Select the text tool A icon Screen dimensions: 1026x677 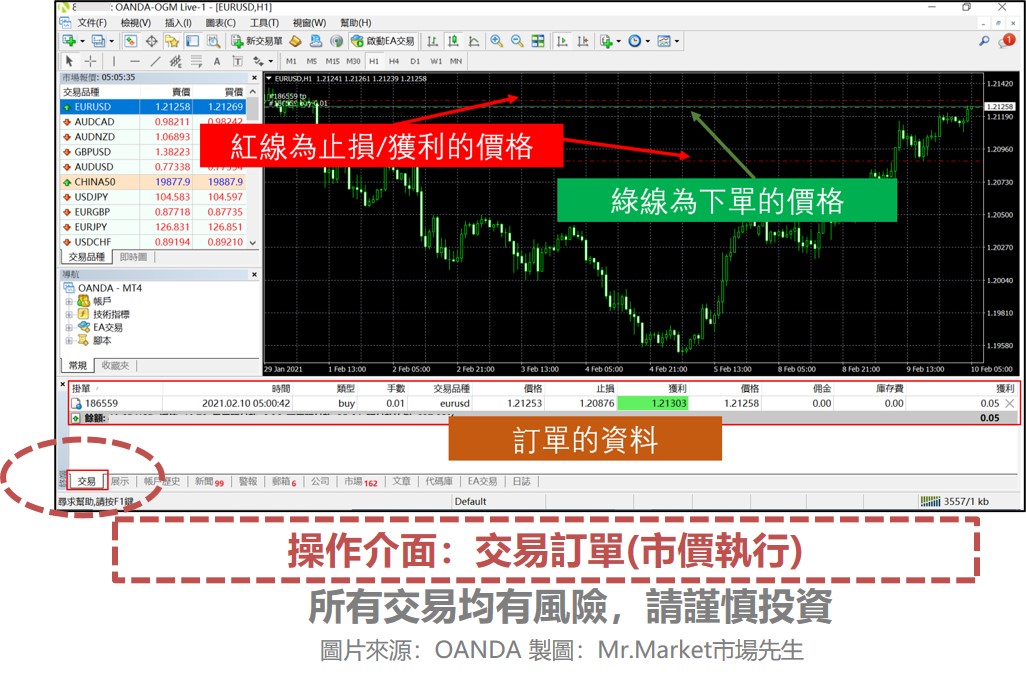coord(217,61)
